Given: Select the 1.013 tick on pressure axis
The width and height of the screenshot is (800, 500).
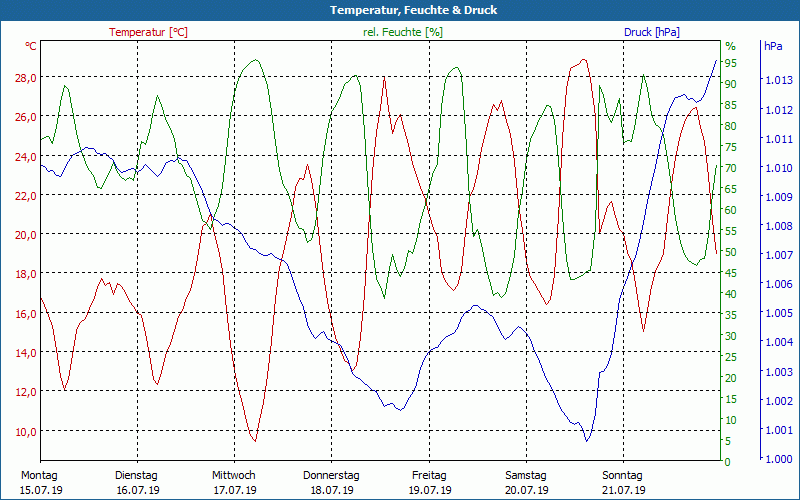Looking at the screenshot, I should coord(777,81).
